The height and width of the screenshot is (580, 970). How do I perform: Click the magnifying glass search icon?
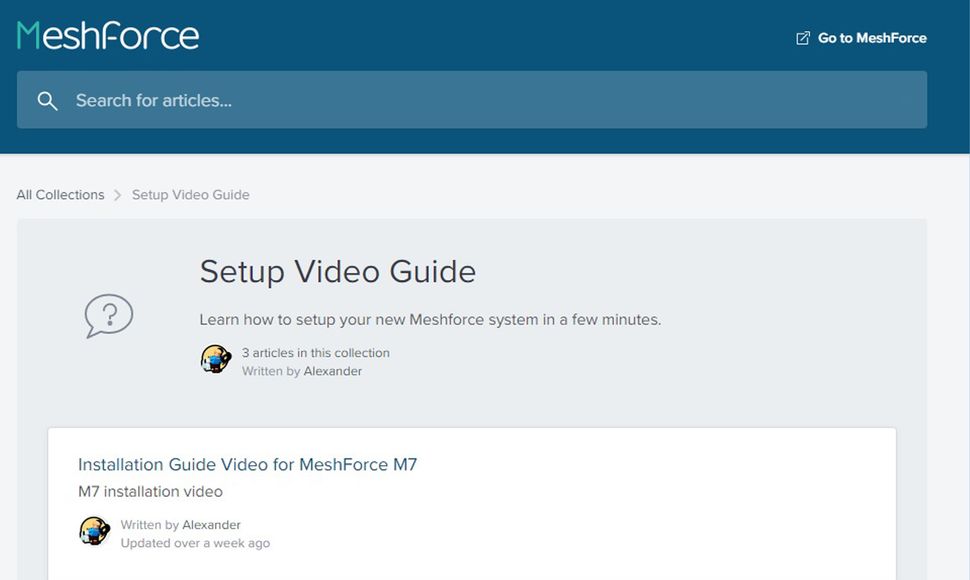[x=47, y=100]
